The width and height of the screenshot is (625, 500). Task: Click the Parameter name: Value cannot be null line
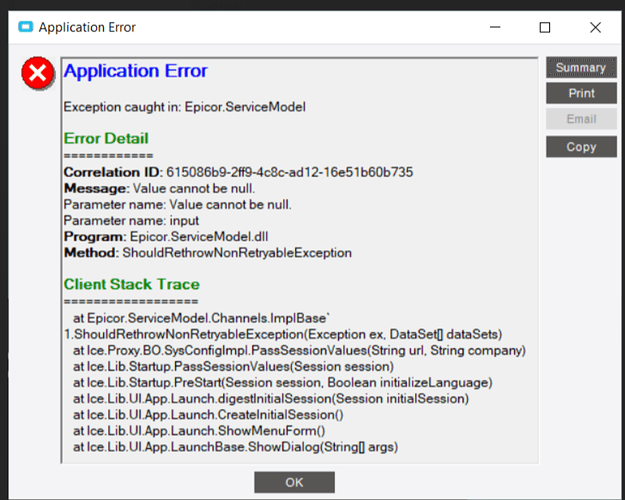(x=177, y=205)
